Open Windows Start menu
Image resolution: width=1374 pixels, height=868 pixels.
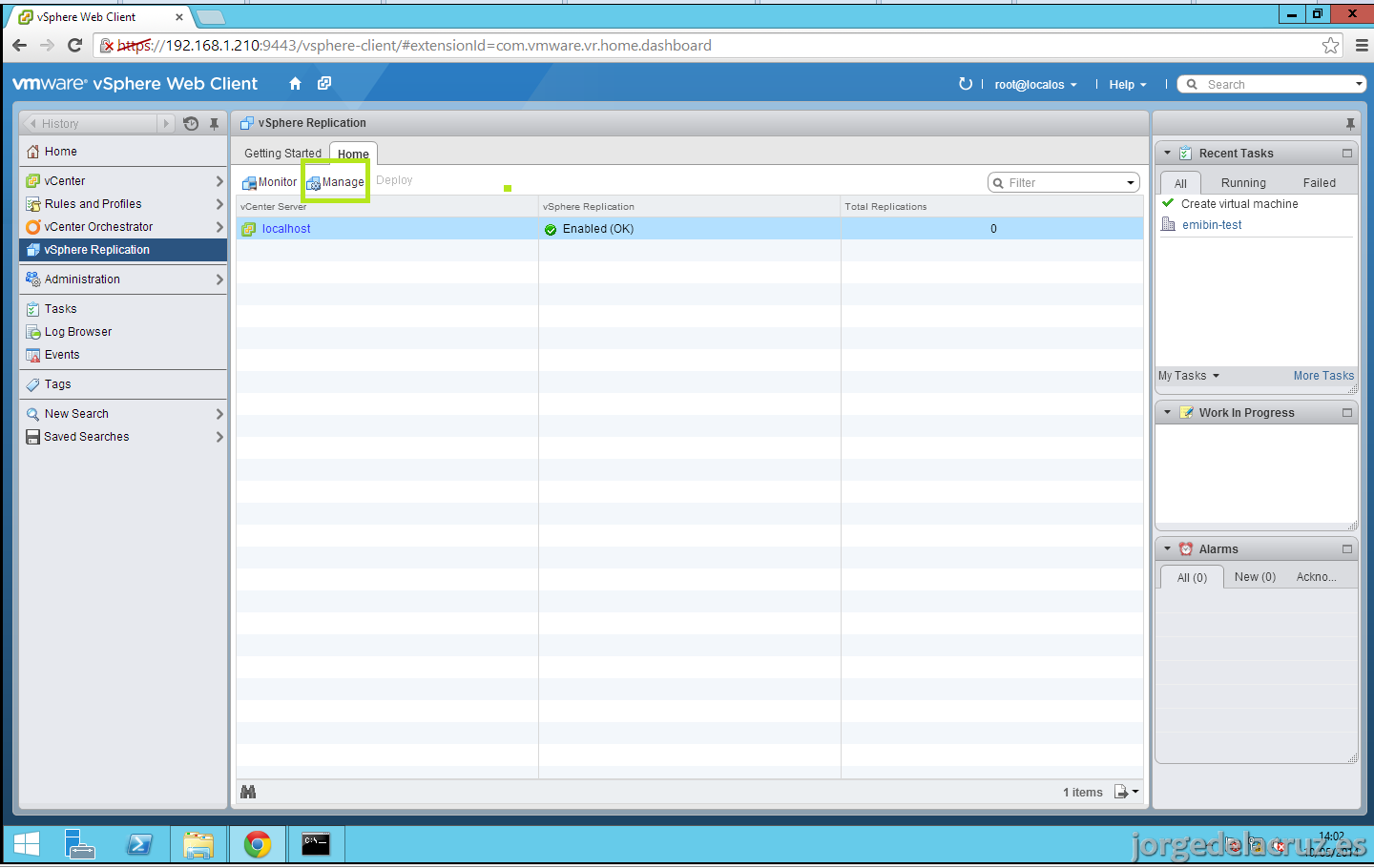point(27,844)
